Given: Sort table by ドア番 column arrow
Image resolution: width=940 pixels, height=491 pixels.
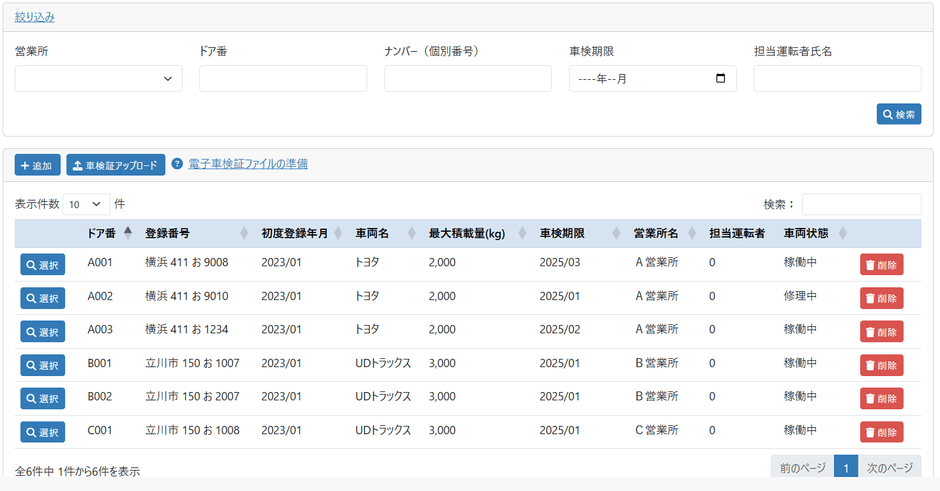Looking at the screenshot, I should 127,233.
